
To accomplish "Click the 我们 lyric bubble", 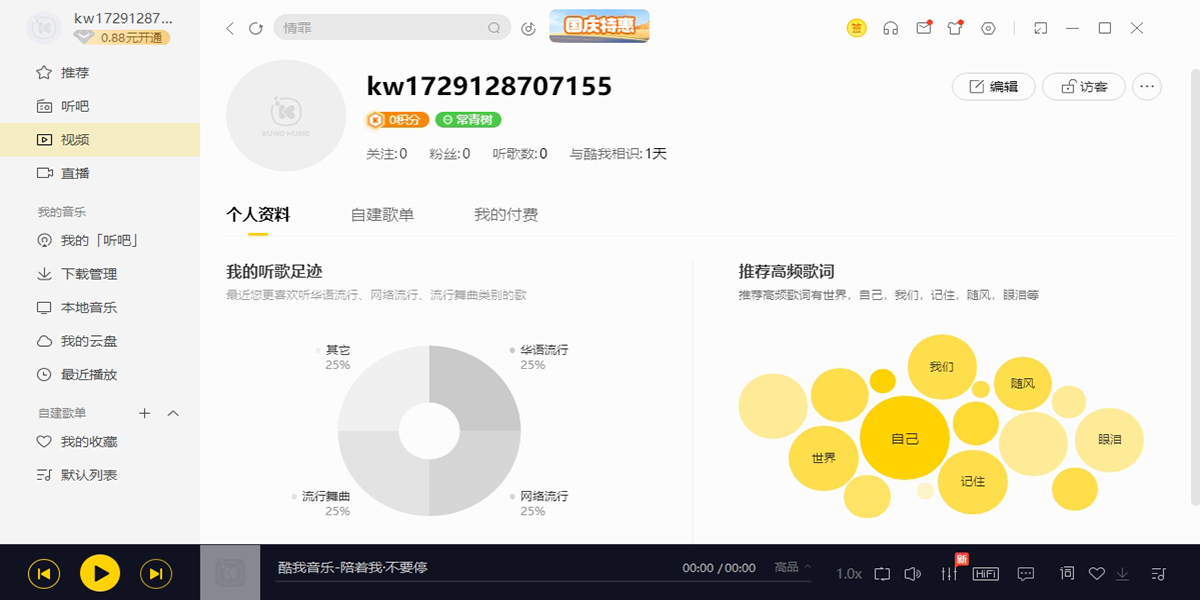I will [x=941, y=367].
